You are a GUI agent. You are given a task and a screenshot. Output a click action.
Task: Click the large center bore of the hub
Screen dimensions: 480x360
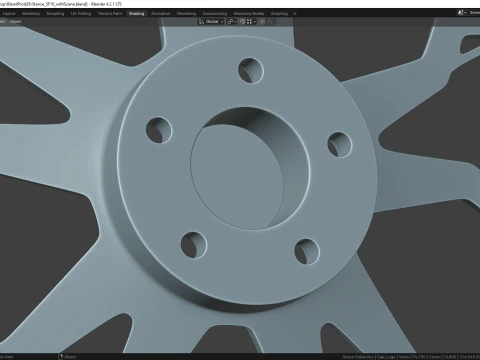[250, 168]
